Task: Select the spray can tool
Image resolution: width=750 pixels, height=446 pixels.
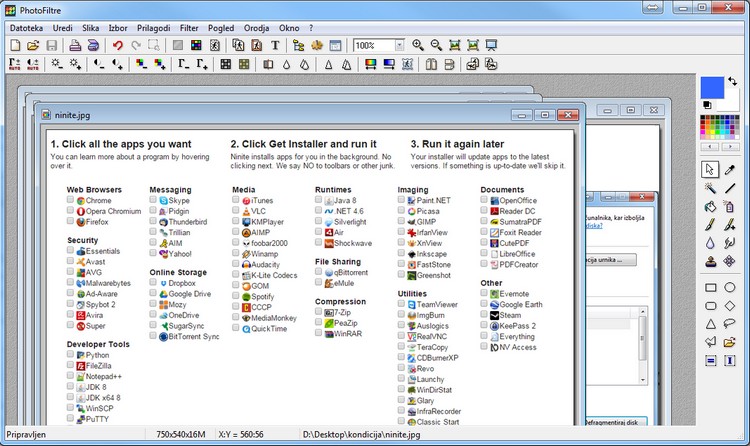Action: click(x=729, y=207)
